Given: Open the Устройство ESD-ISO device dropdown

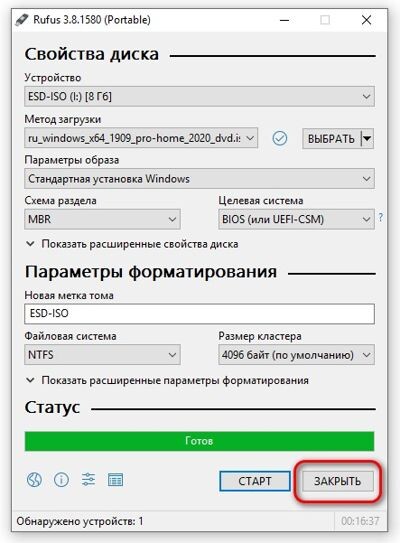Looking at the screenshot, I should (x=199, y=97).
